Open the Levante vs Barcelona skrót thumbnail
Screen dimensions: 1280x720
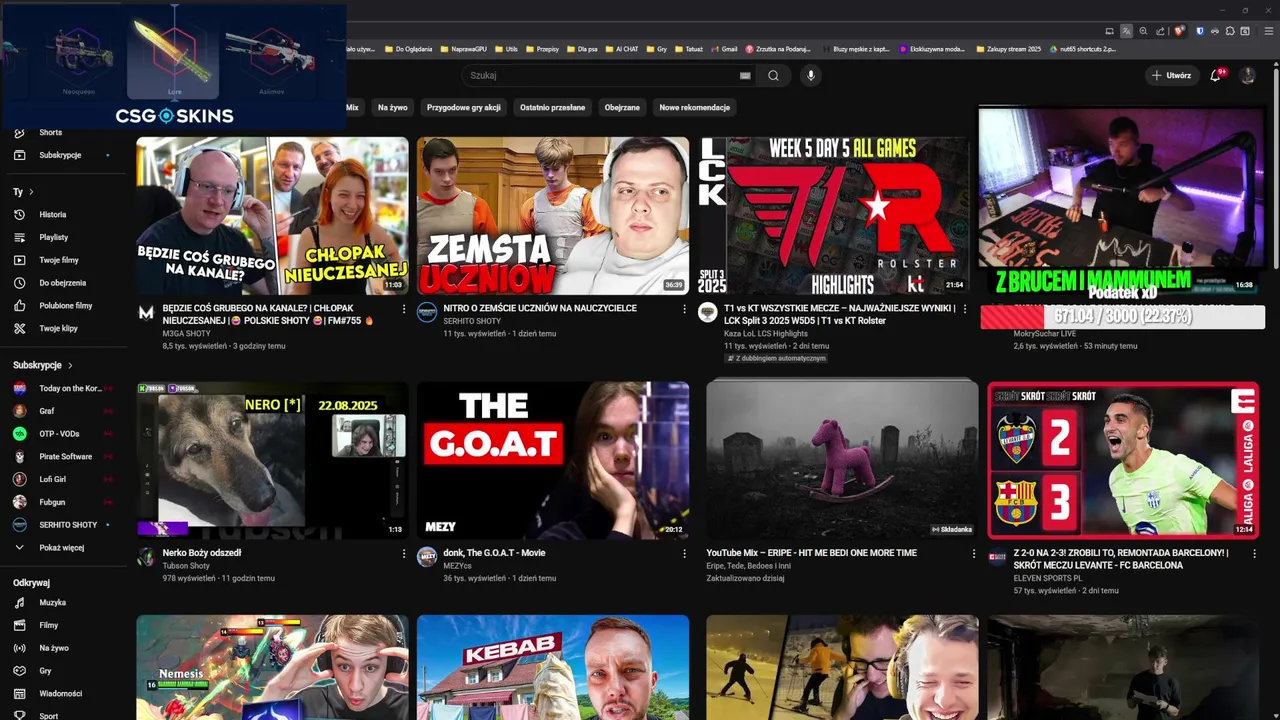1123,460
